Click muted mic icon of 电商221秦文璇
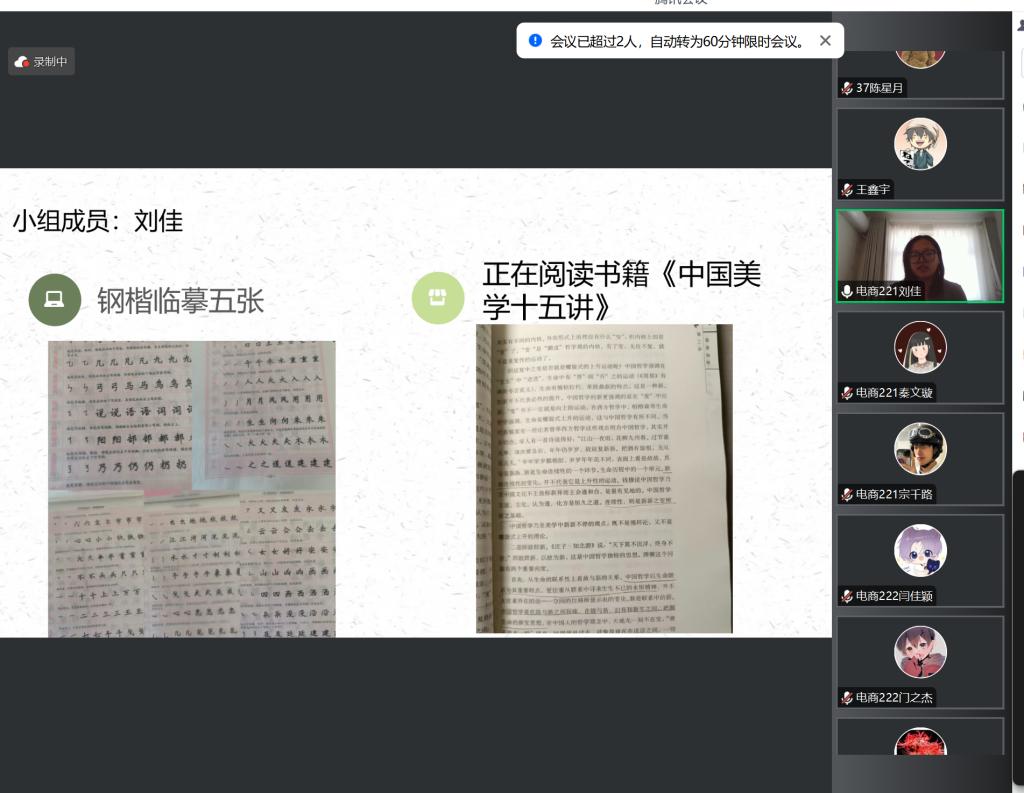Image resolution: width=1024 pixels, height=793 pixels. [847, 393]
